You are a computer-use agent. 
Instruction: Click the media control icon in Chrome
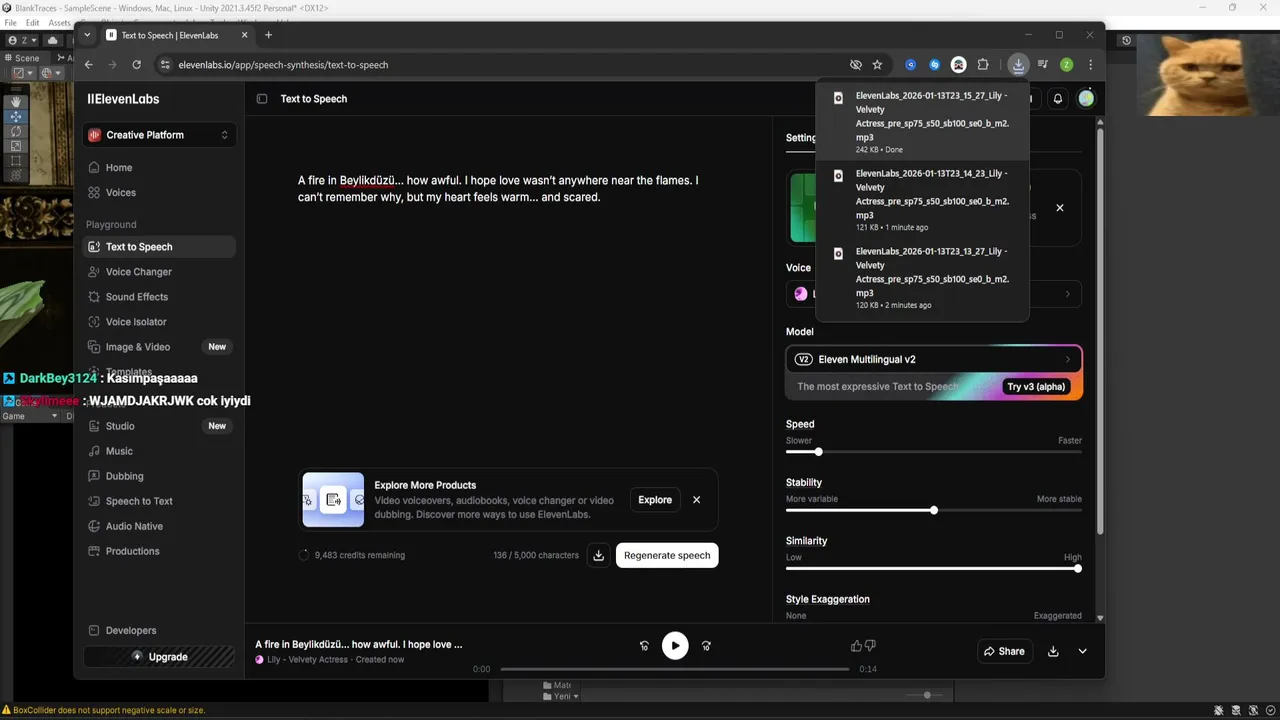pyautogui.click(x=1043, y=65)
